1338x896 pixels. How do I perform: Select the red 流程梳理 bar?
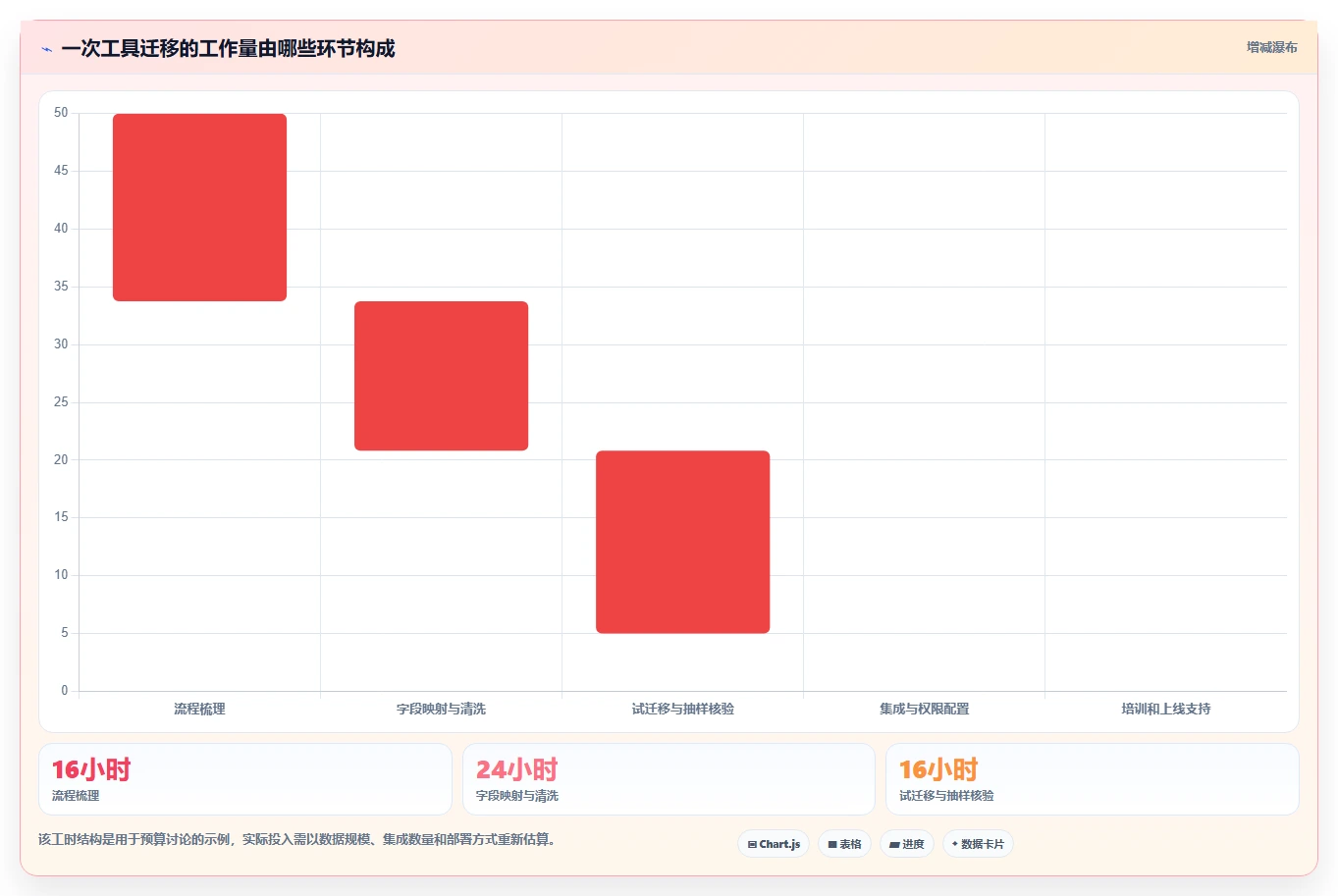tap(199, 207)
